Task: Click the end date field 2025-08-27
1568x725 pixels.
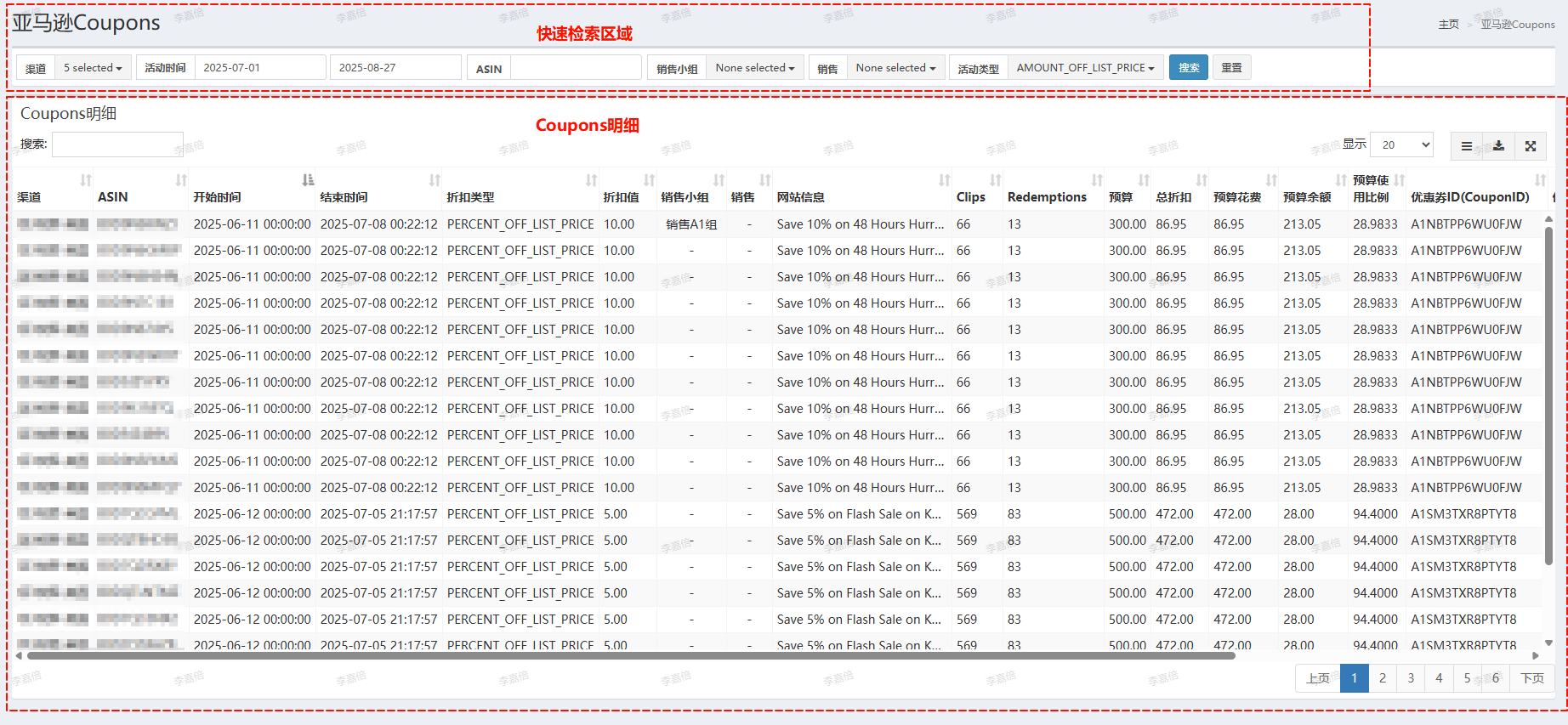Action: click(395, 68)
